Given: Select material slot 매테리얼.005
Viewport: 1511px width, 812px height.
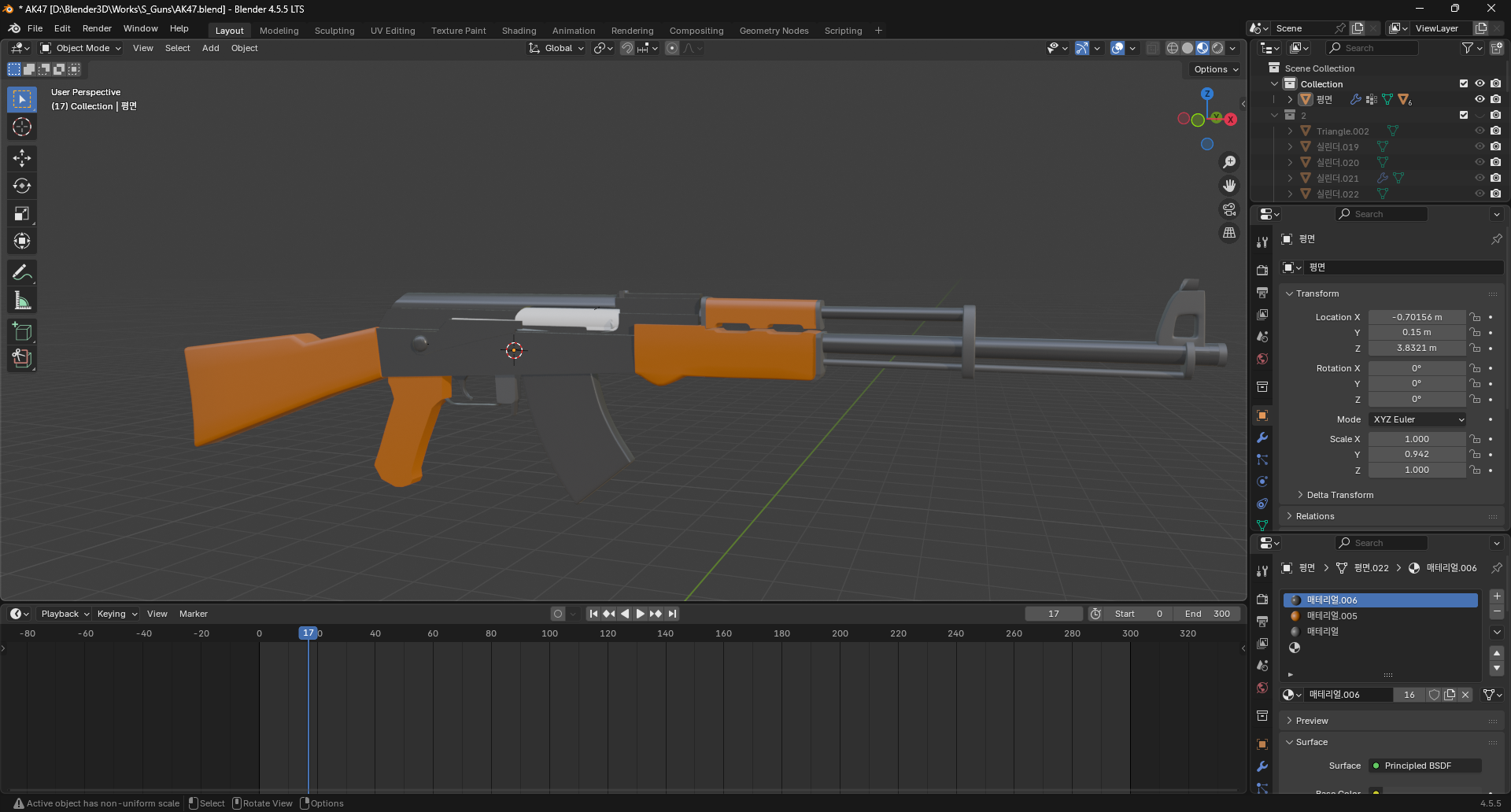Looking at the screenshot, I should click(x=1380, y=616).
